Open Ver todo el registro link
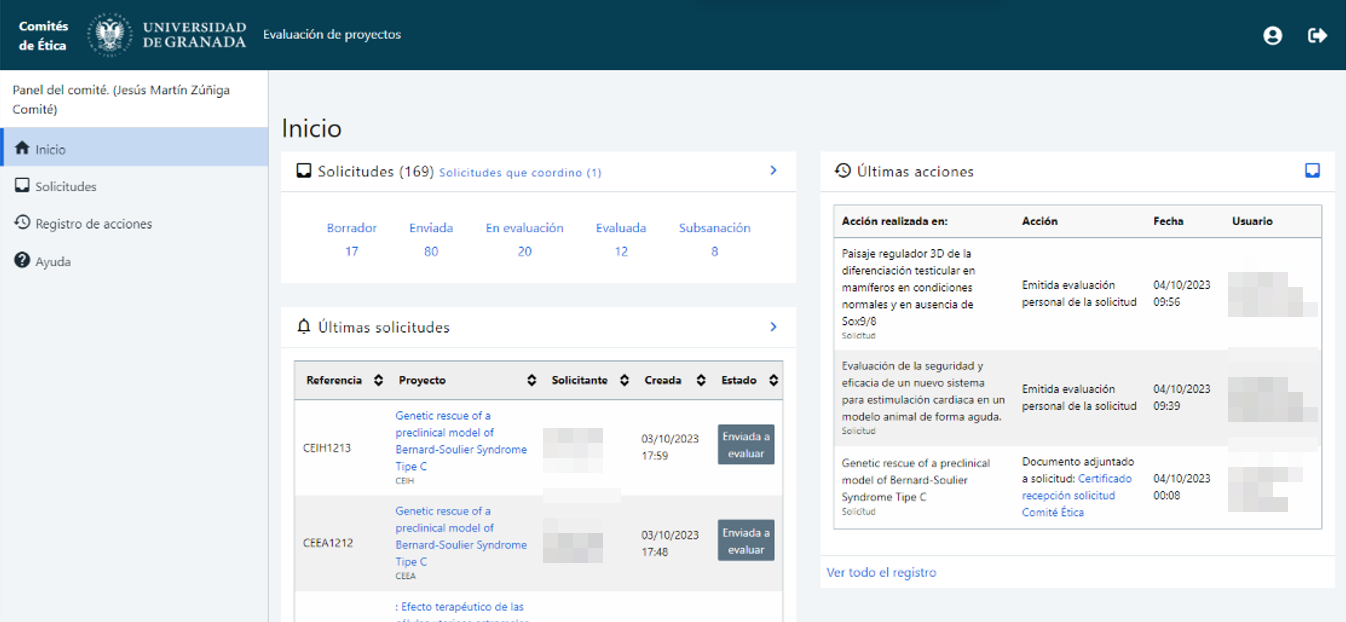 tap(881, 573)
